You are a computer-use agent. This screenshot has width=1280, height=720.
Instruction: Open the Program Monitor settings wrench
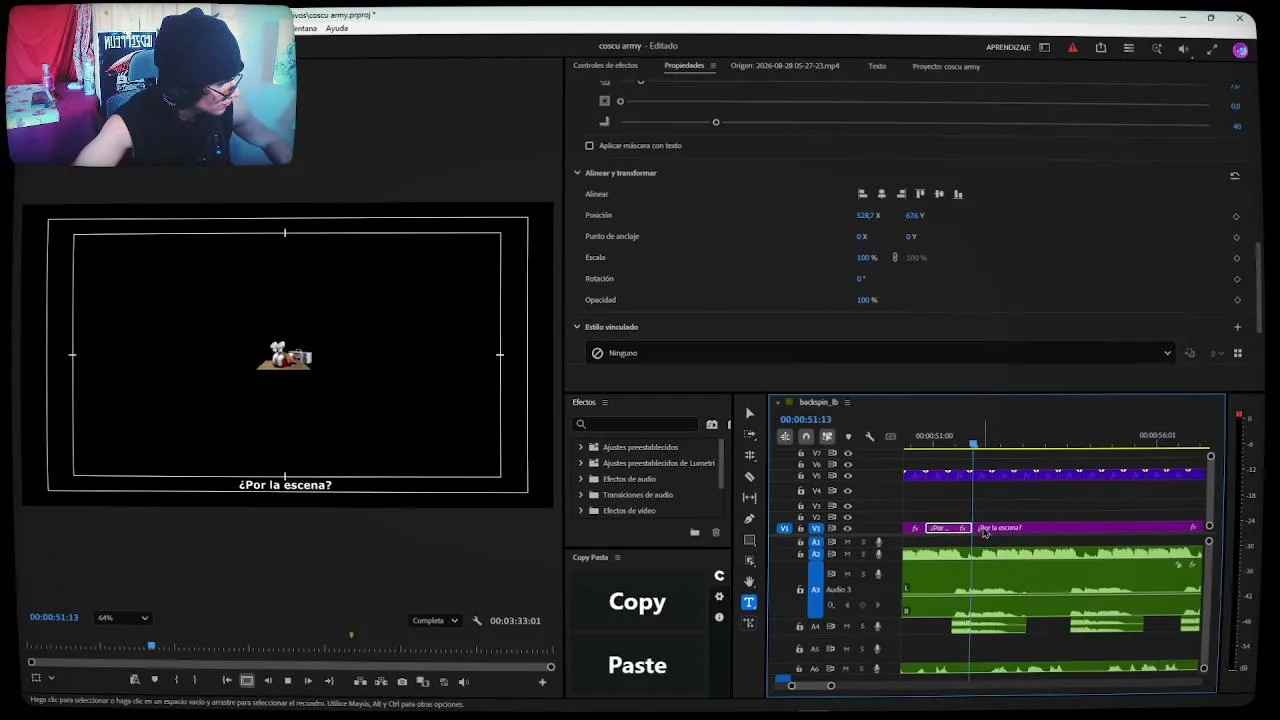click(x=477, y=621)
